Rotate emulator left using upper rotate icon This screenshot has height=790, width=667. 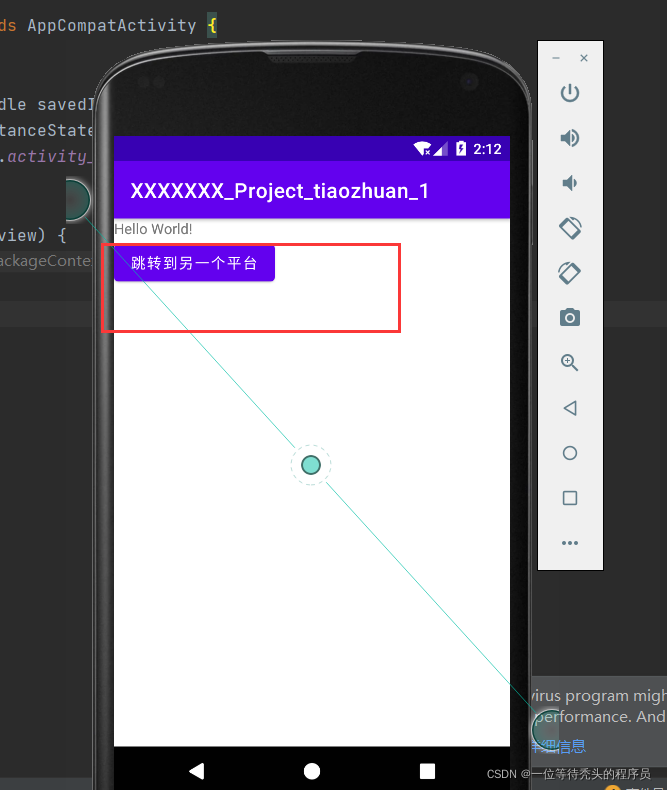coord(570,228)
